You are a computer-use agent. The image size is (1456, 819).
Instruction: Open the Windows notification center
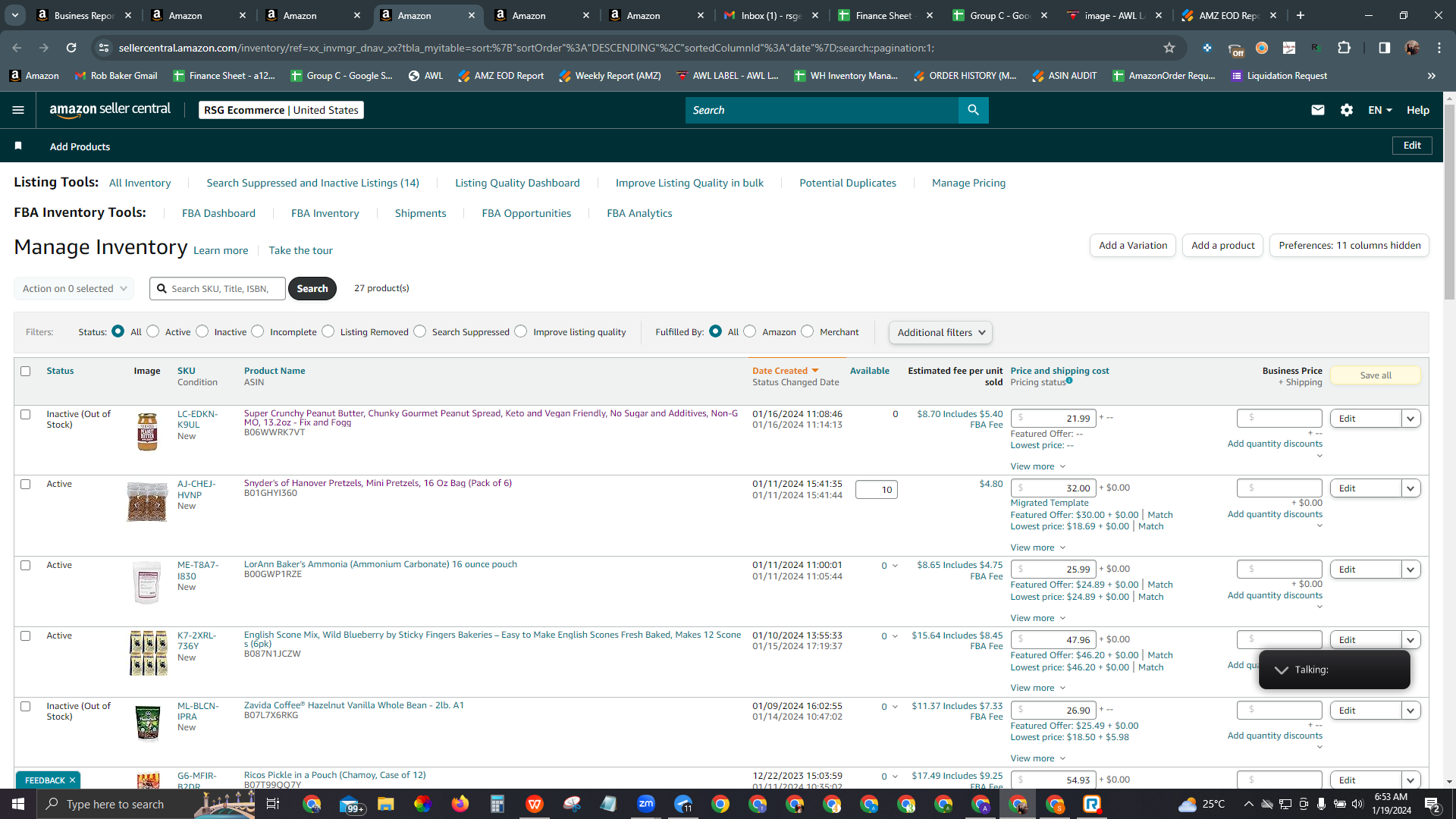1432,804
